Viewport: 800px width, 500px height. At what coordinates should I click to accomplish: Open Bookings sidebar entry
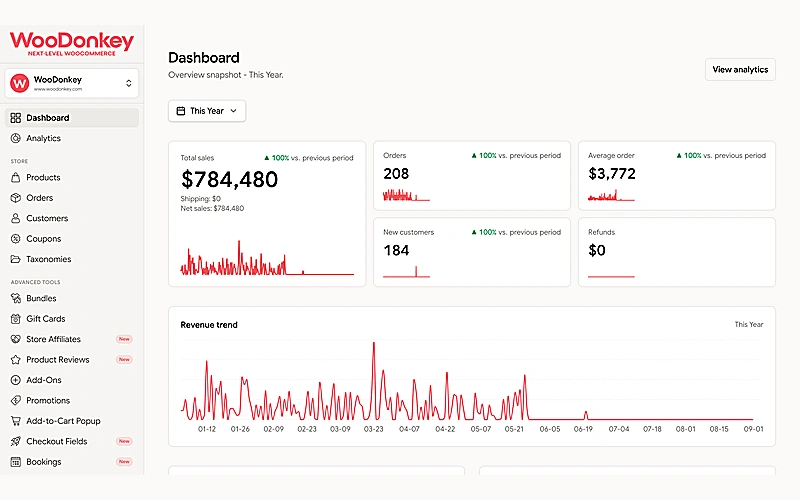click(72, 462)
